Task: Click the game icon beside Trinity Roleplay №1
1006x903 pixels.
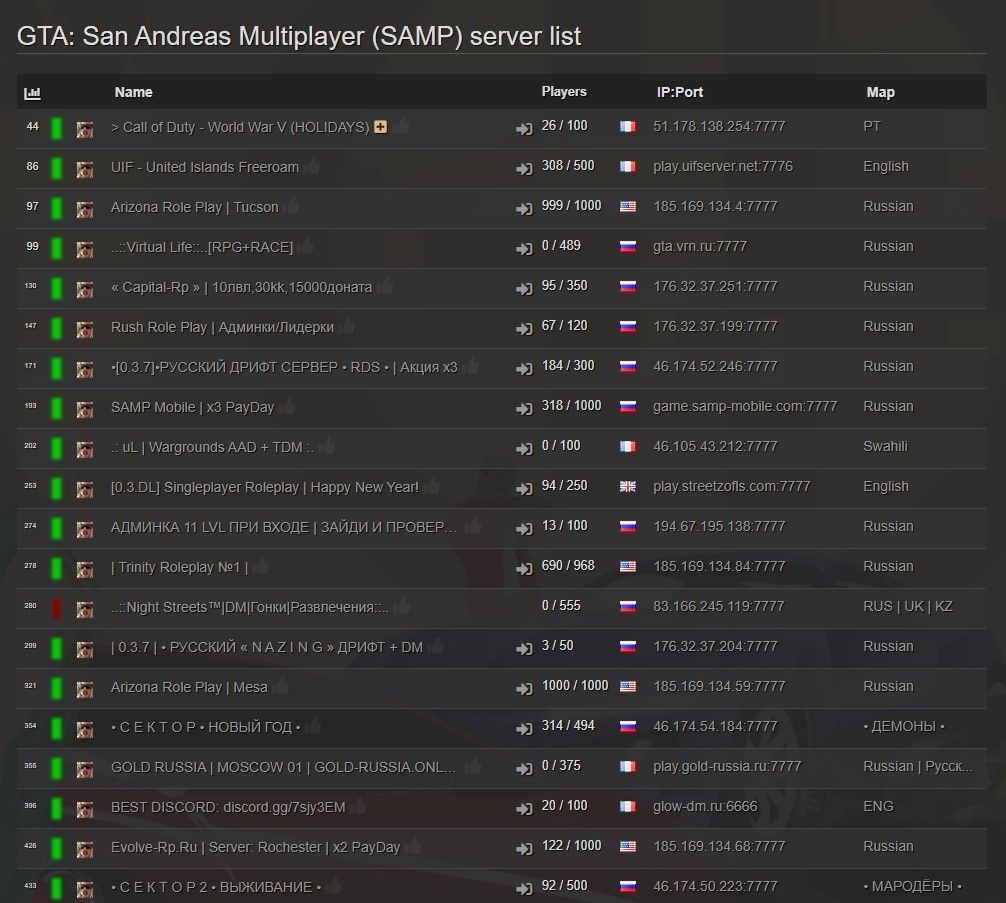Action: (x=85, y=568)
